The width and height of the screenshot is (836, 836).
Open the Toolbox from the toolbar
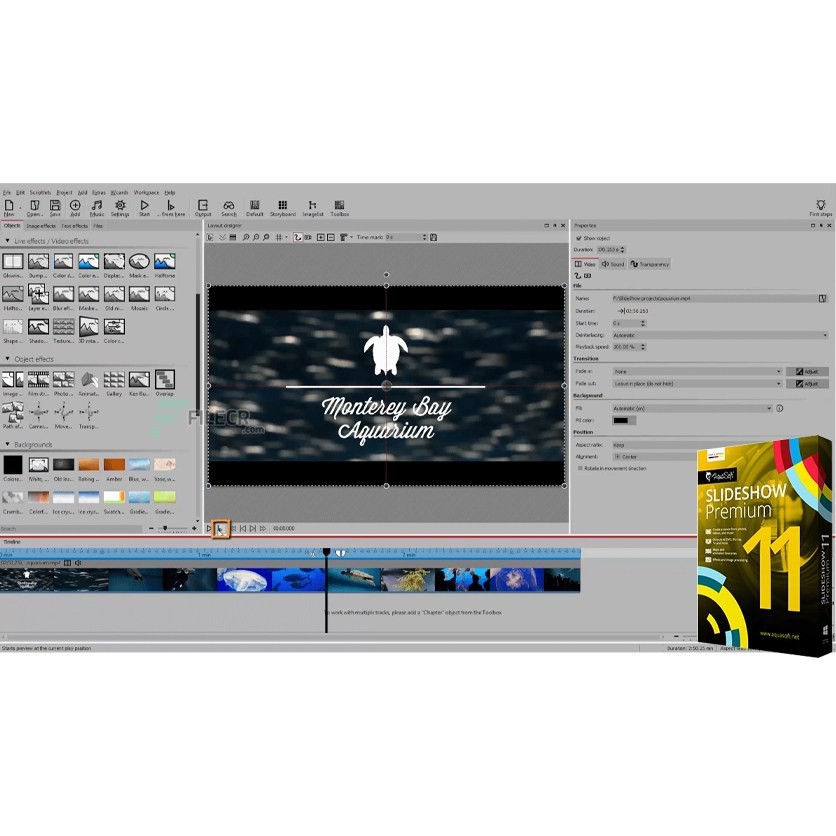click(x=338, y=205)
